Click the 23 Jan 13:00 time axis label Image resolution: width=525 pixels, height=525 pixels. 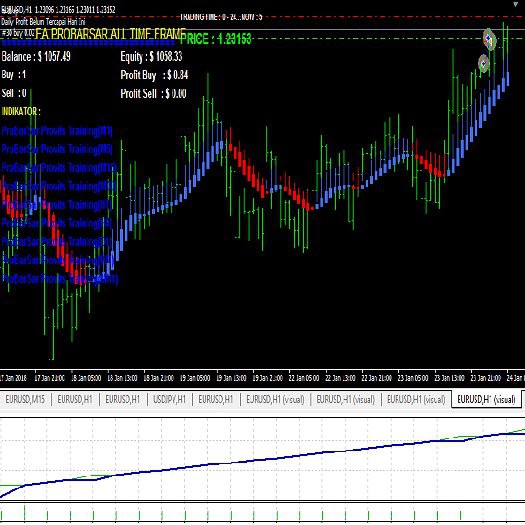pyautogui.click(x=449, y=378)
